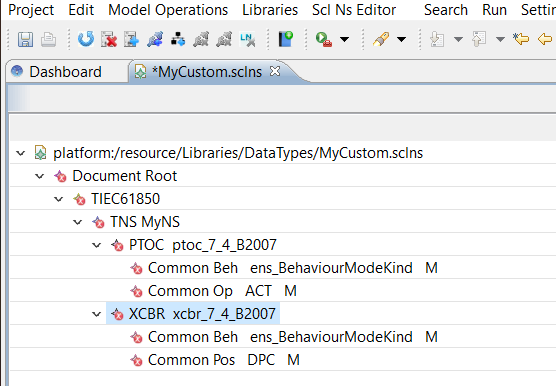The image size is (556, 386).
Task: Click the last edit location arrow icon
Action: (521, 38)
